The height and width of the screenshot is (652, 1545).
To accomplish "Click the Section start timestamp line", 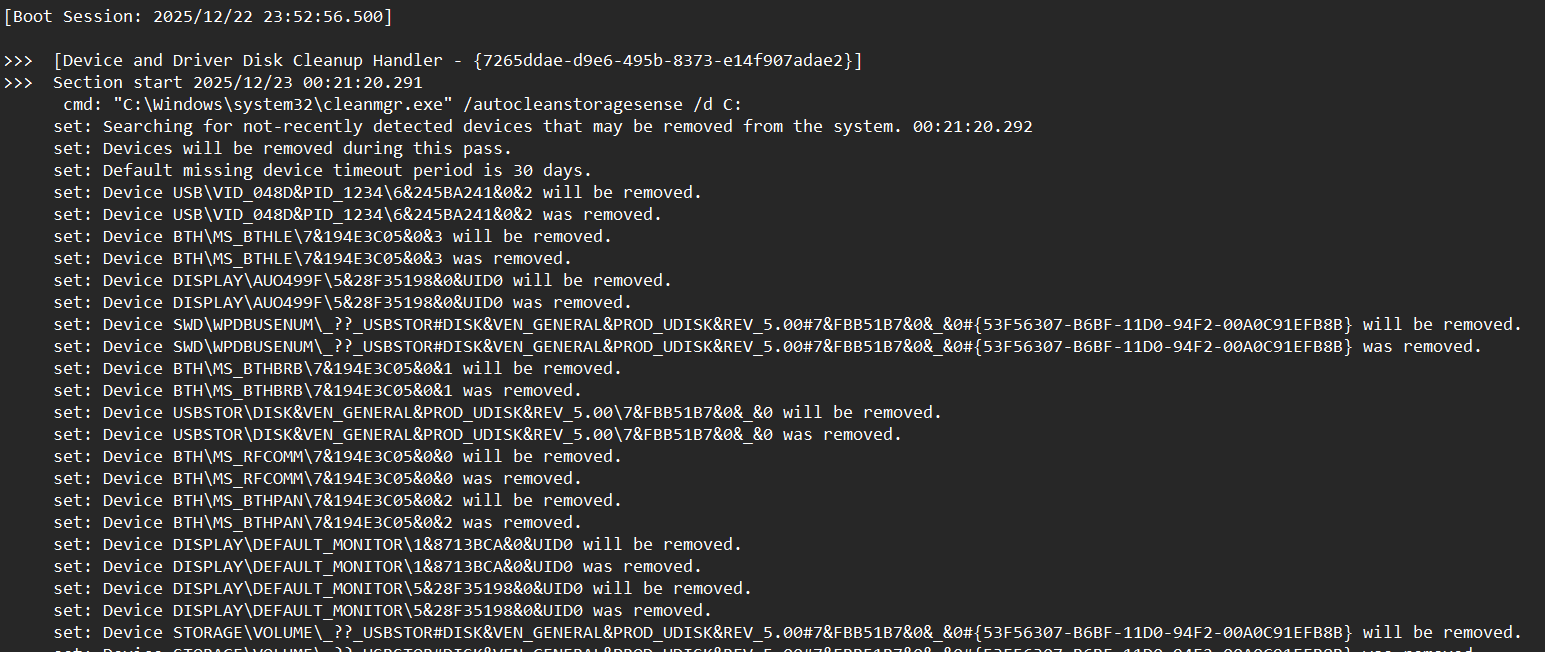I will tap(238, 83).
